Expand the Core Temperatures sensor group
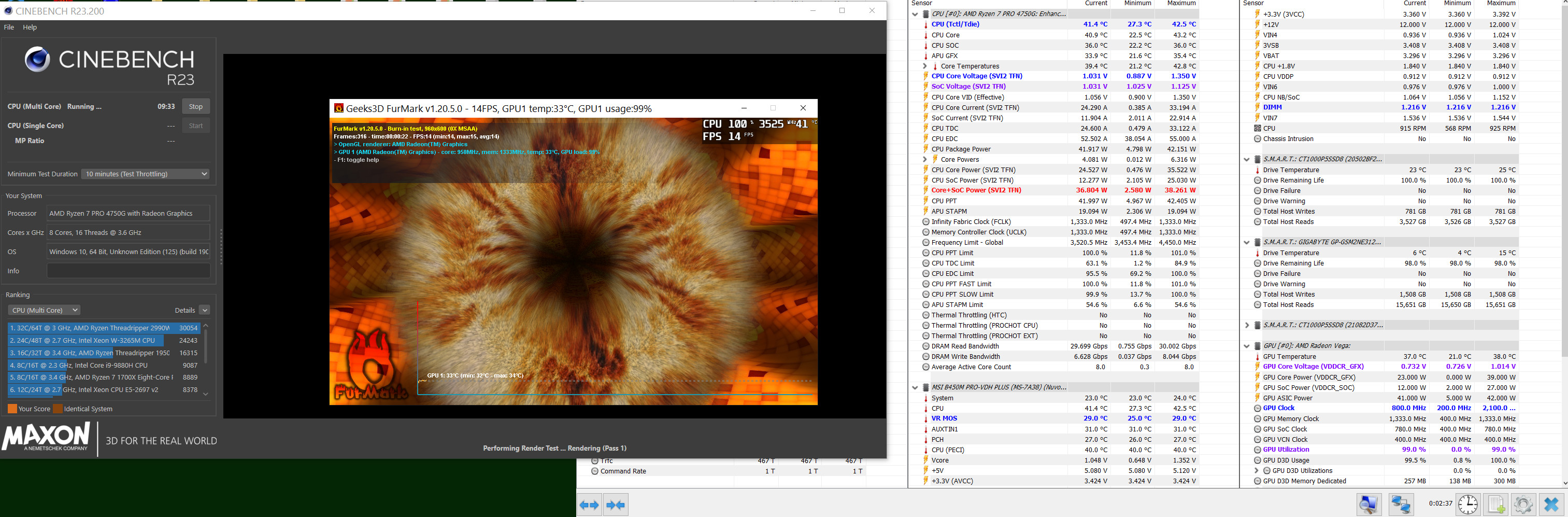The height and width of the screenshot is (517, 1568). point(924,66)
